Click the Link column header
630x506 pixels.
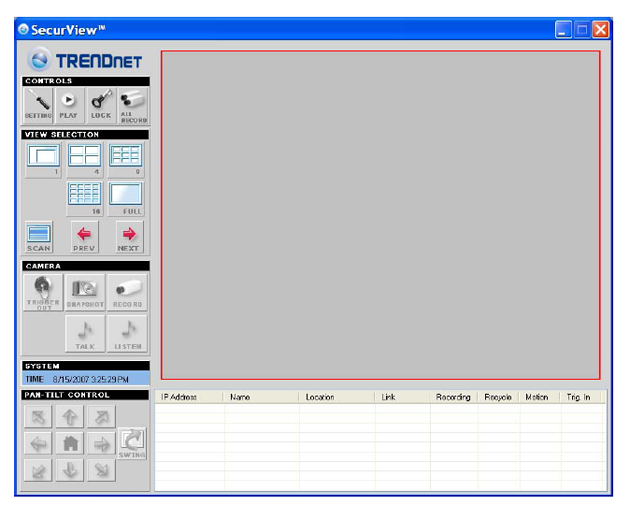pyautogui.click(x=403, y=397)
